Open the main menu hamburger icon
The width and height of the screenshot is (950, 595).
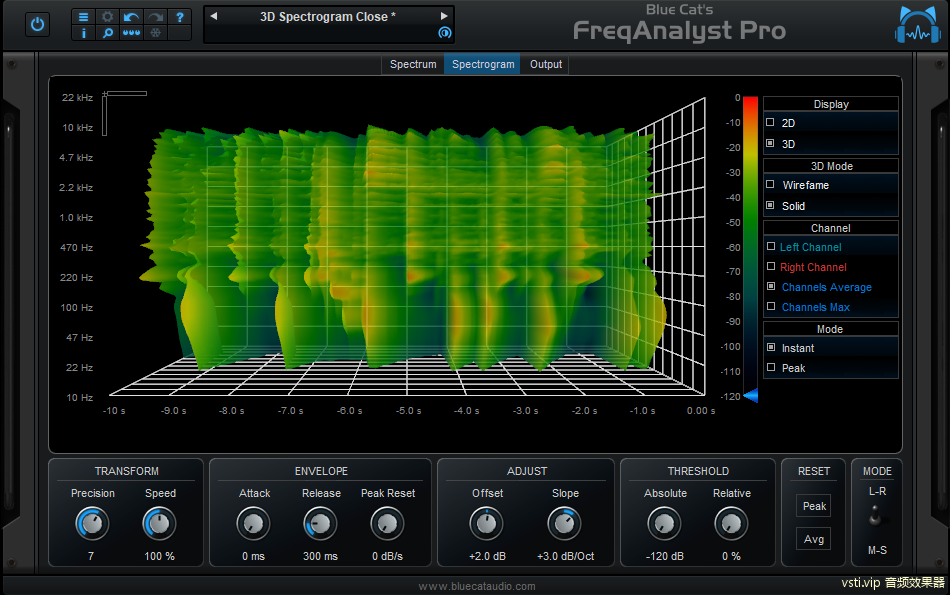[84, 17]
